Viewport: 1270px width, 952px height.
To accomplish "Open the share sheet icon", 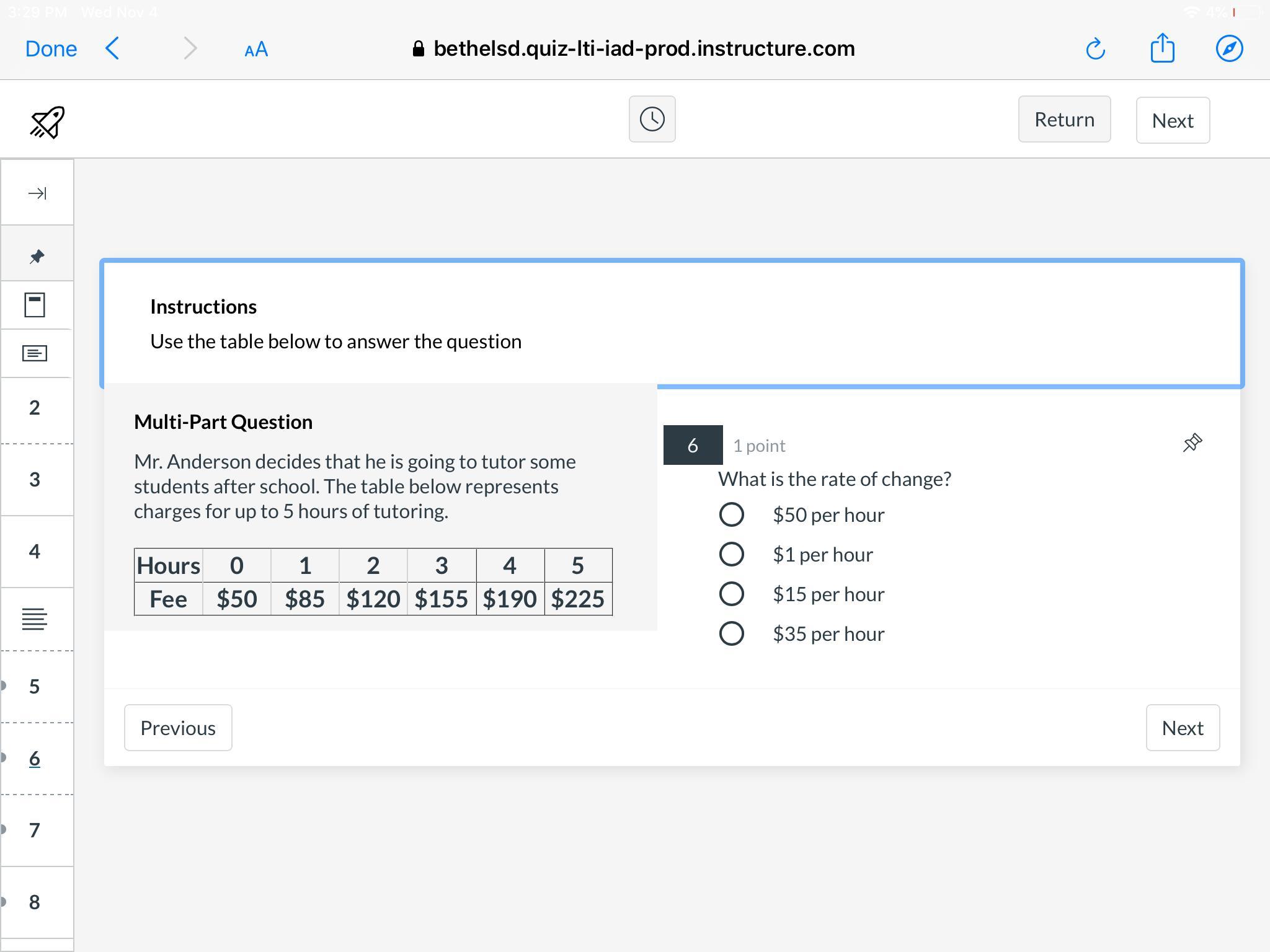I will click(1162, 48).
